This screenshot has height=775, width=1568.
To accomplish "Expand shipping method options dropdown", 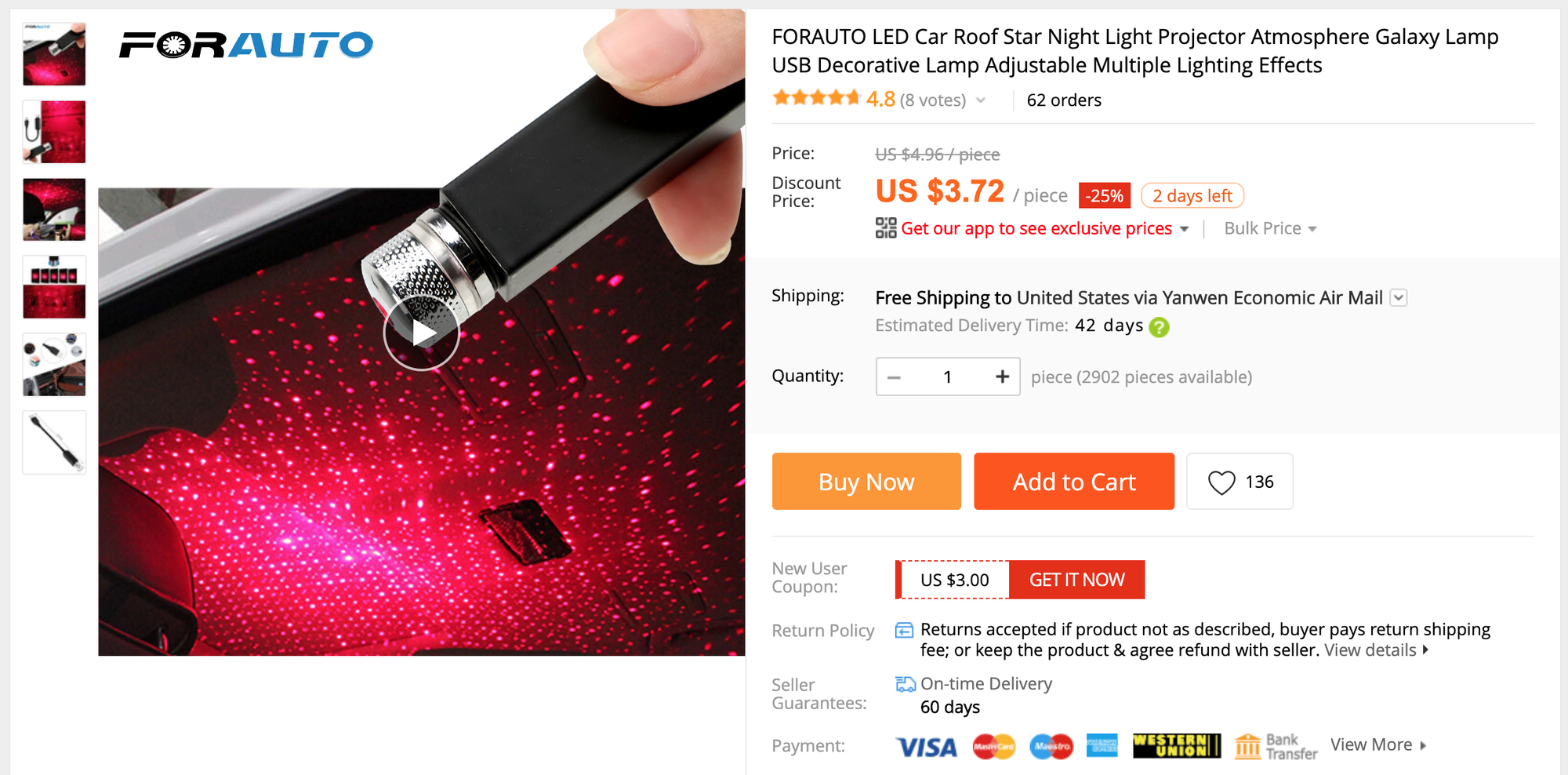I will point(1399,298).
